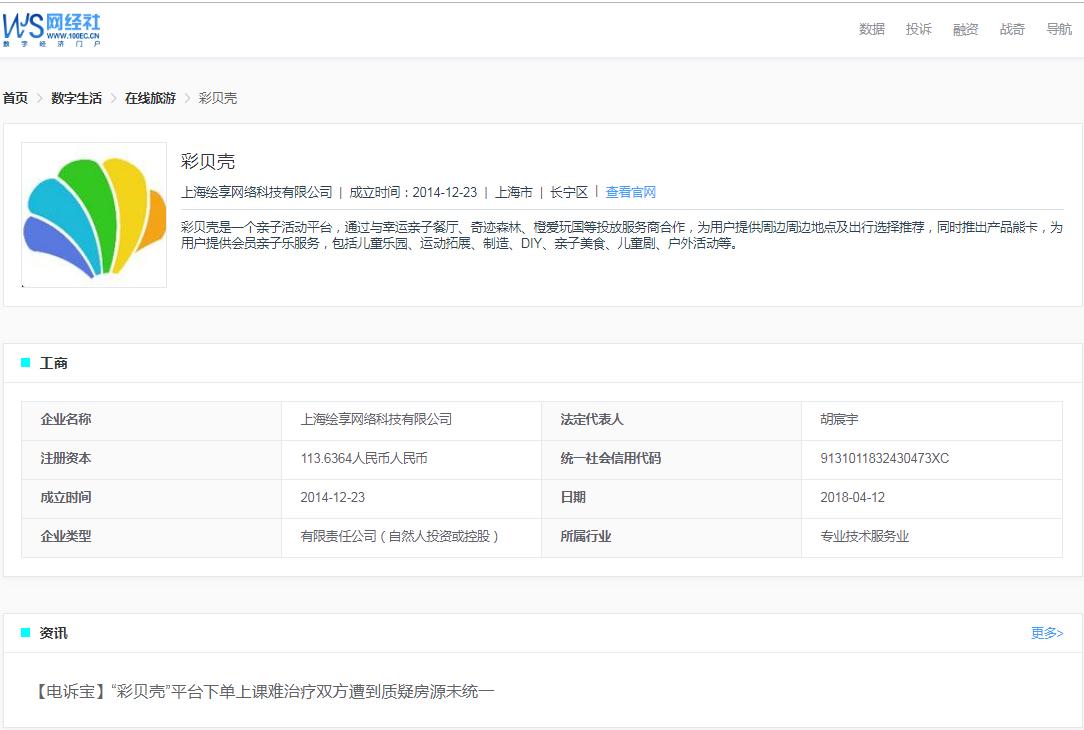Click the 上海市 location text

click(x=514, y=192)
